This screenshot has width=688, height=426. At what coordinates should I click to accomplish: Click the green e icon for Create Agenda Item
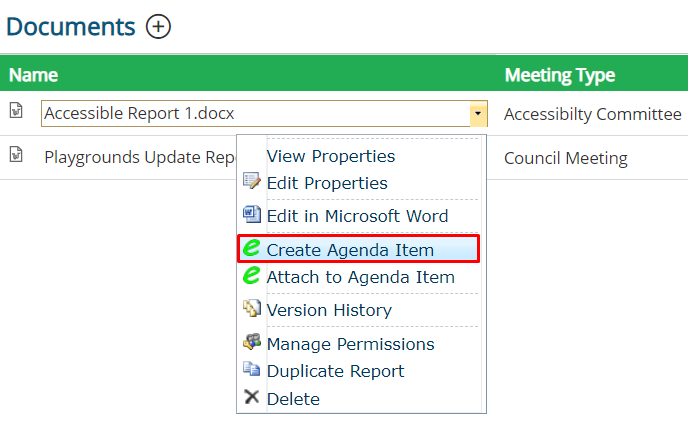click(x=251, y=247)
